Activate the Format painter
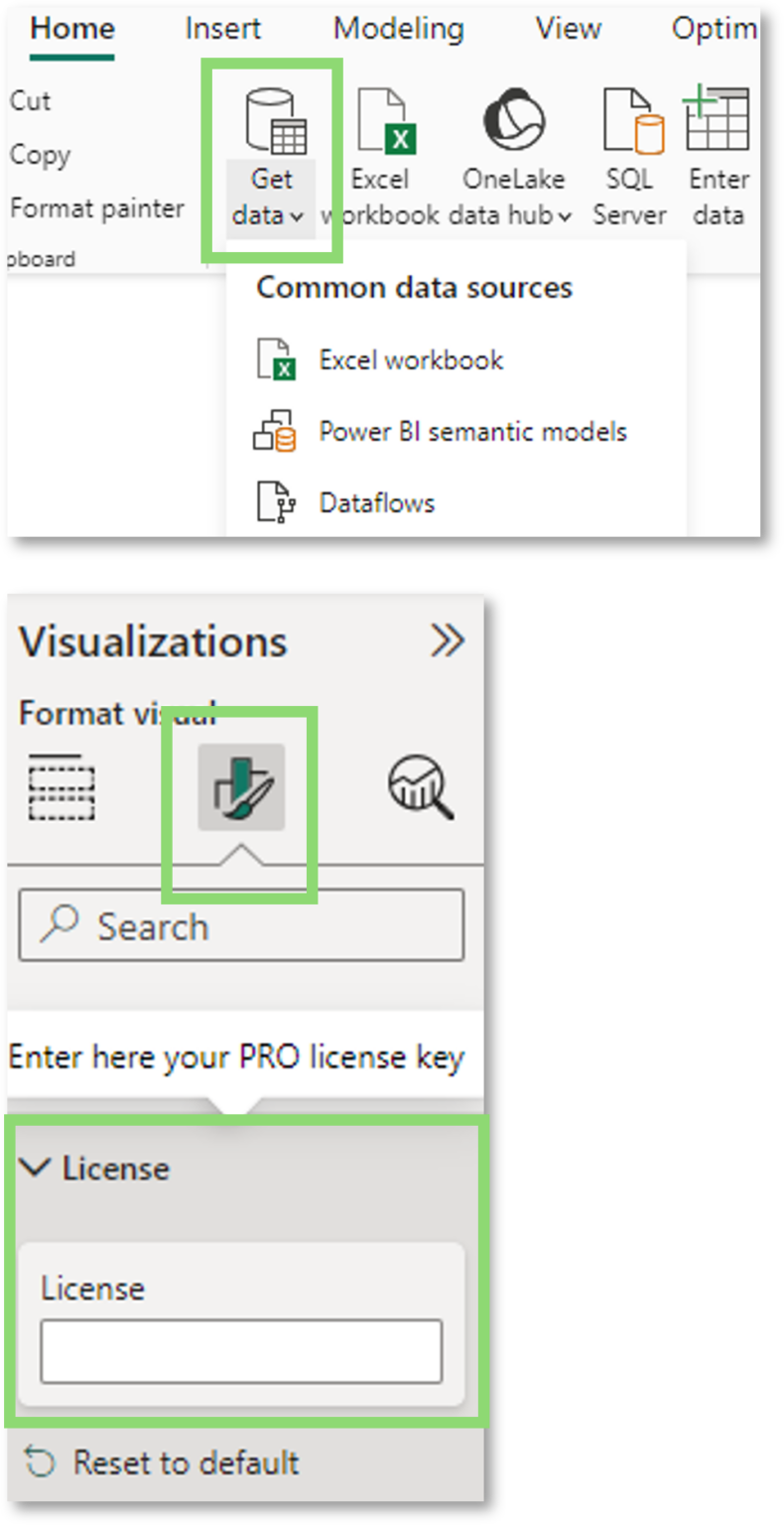 [x=97, y=208]
